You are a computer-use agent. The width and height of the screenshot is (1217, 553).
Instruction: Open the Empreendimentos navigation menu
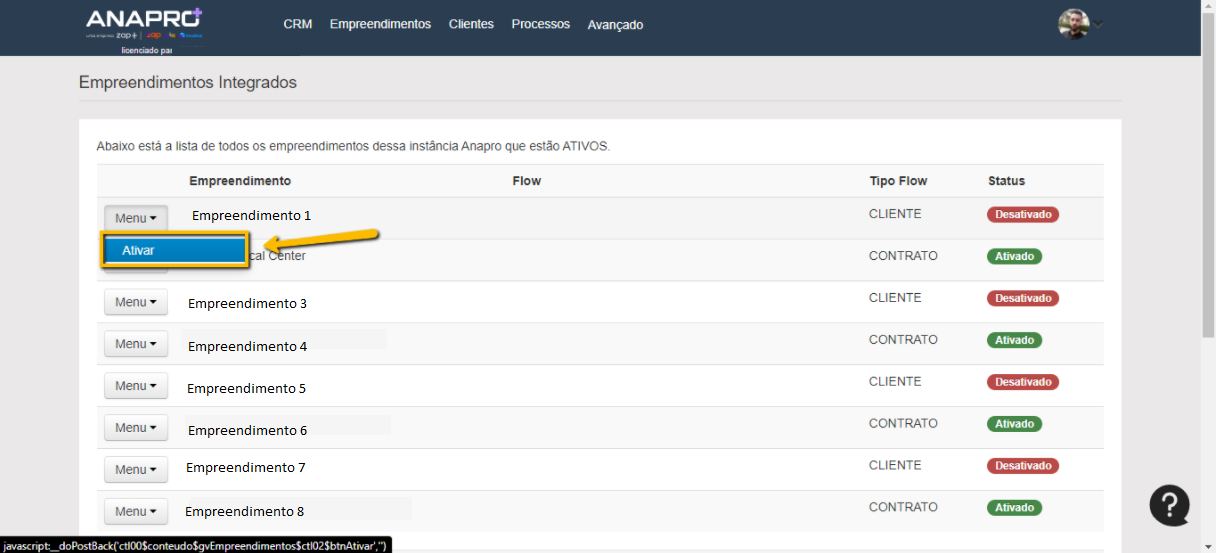(380, 24)
